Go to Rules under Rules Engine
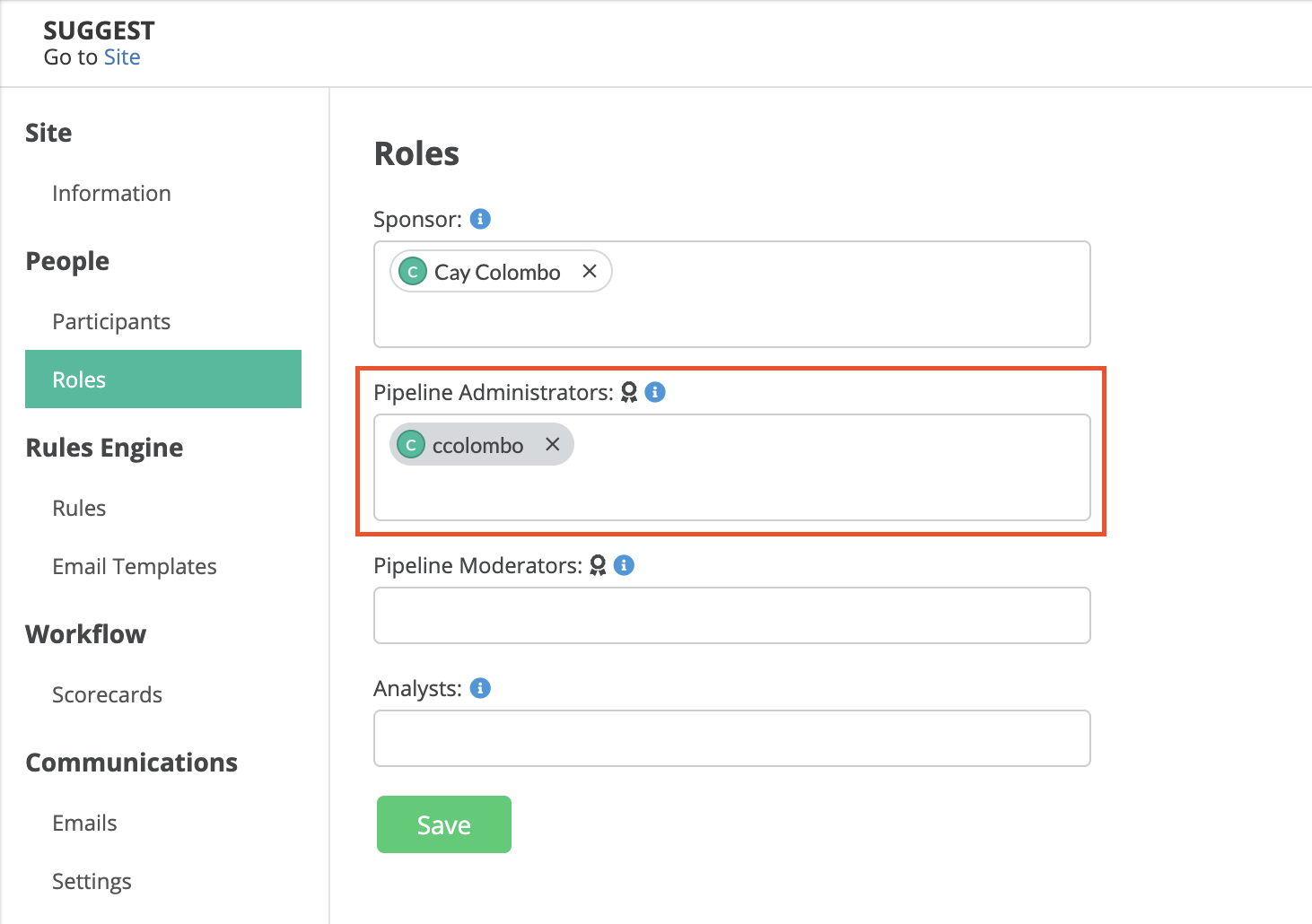Screen dimensions: 1312x924 pos(79,508)
